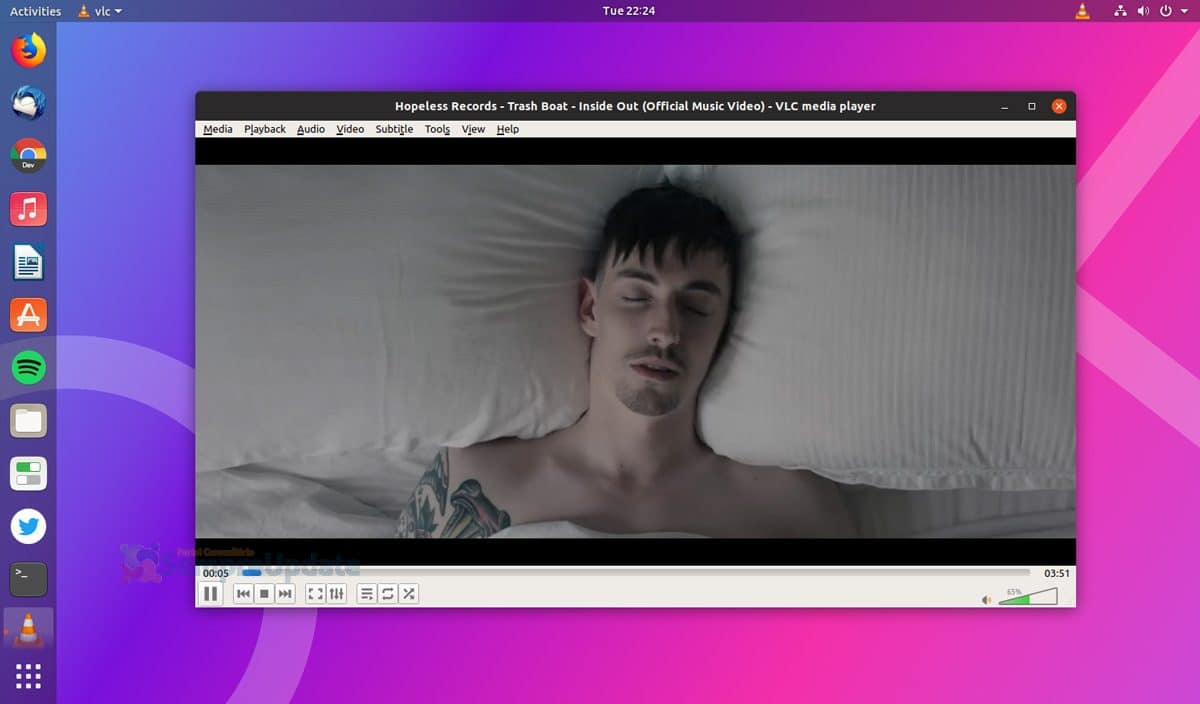Launch Firefox from the dock
Image resolution: width=1200 pixels, height=704 pixels.
pos(28,50)
